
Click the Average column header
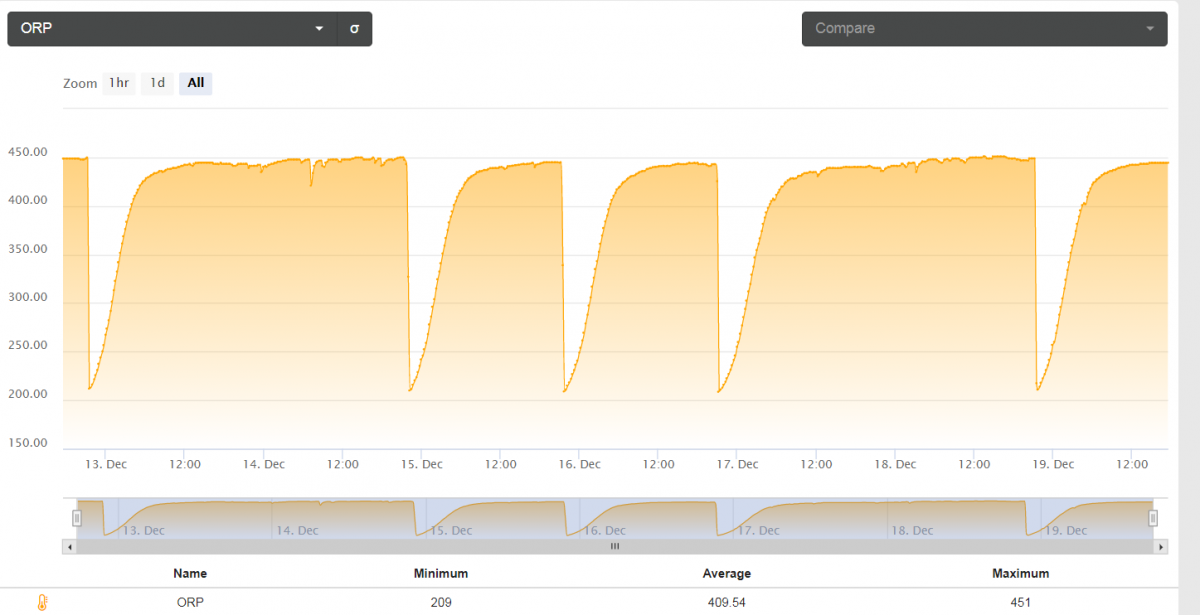pos(727,574)
